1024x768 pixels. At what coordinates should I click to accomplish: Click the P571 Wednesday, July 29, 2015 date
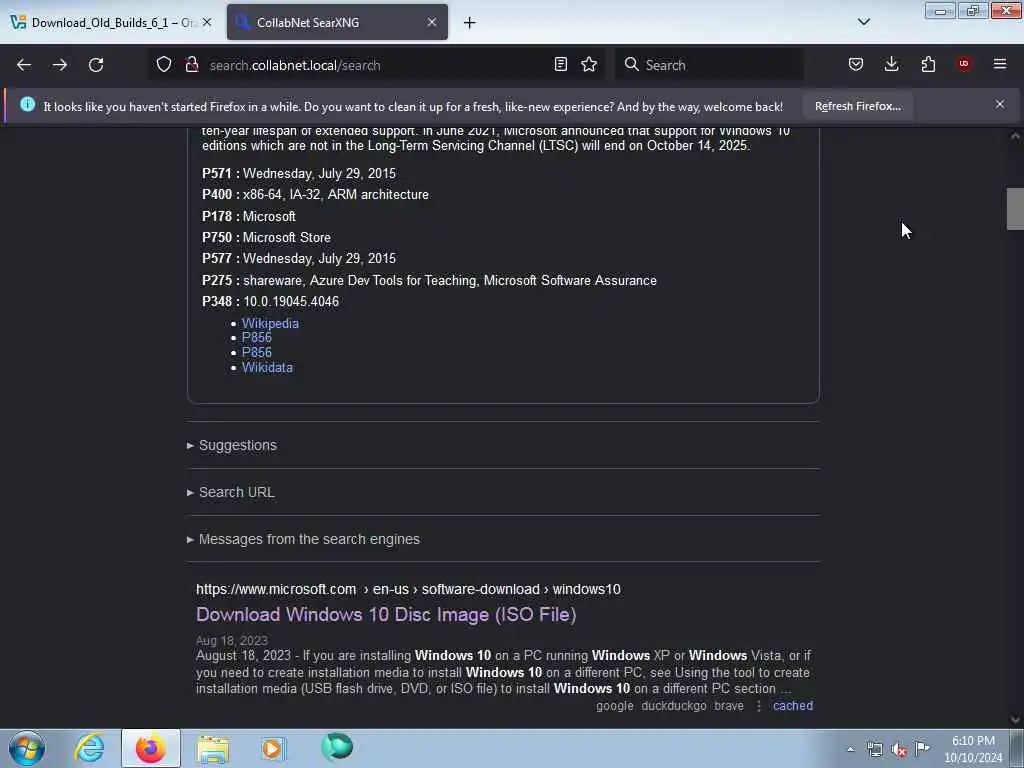[x=319, y=174]
